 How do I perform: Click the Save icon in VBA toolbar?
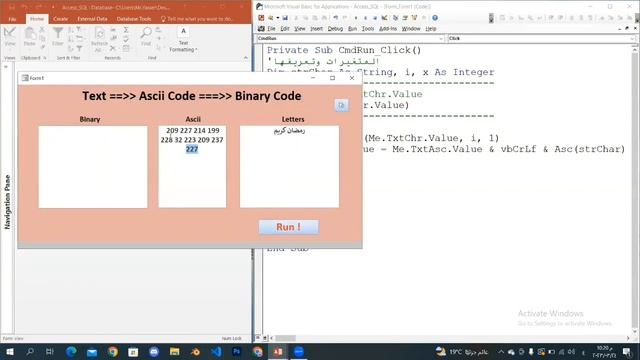pos(285,18)
